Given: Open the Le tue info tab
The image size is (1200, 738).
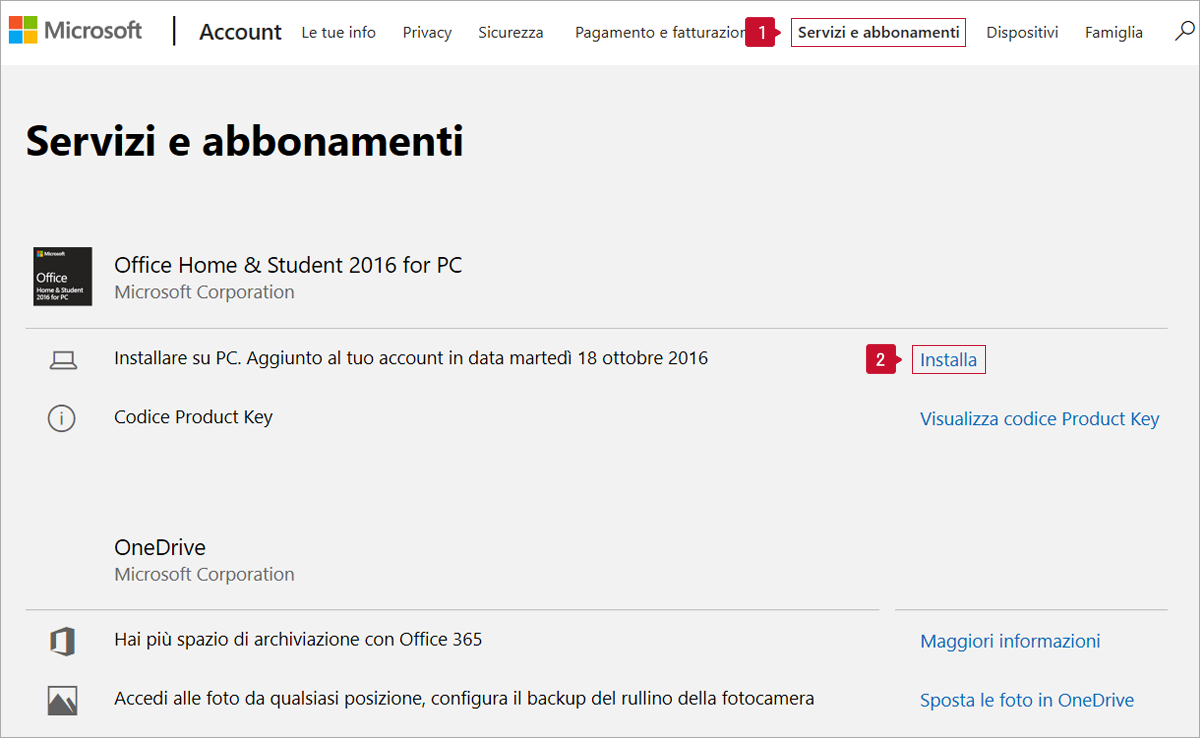Looking at the screenshot, I should point(339,33).
